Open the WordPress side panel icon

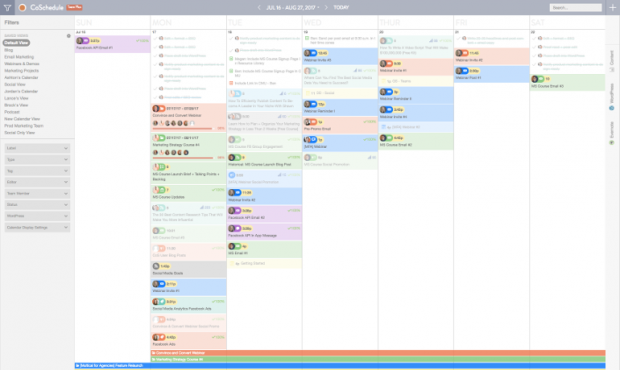tap(612, 108)
